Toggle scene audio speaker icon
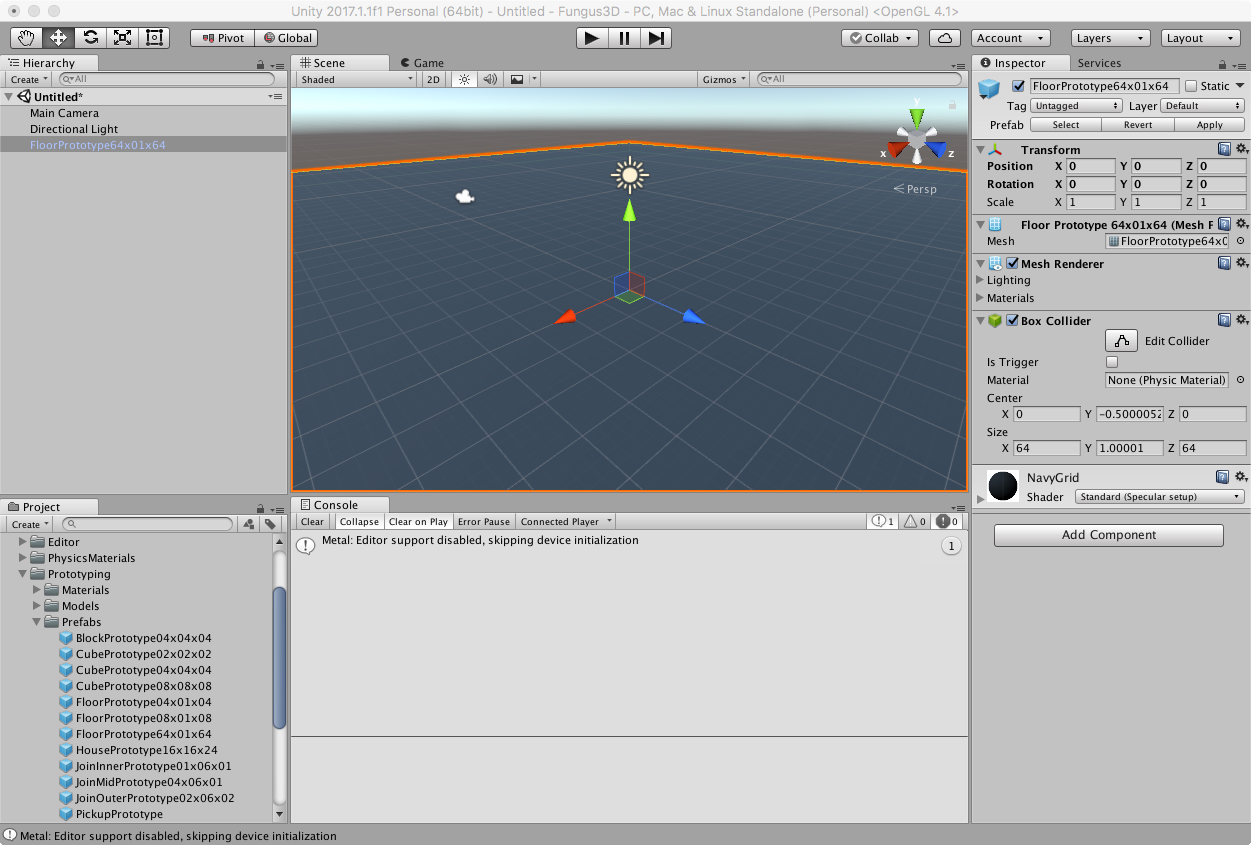This screenshot has height=845, width=1251. click(x=490, y=79)
